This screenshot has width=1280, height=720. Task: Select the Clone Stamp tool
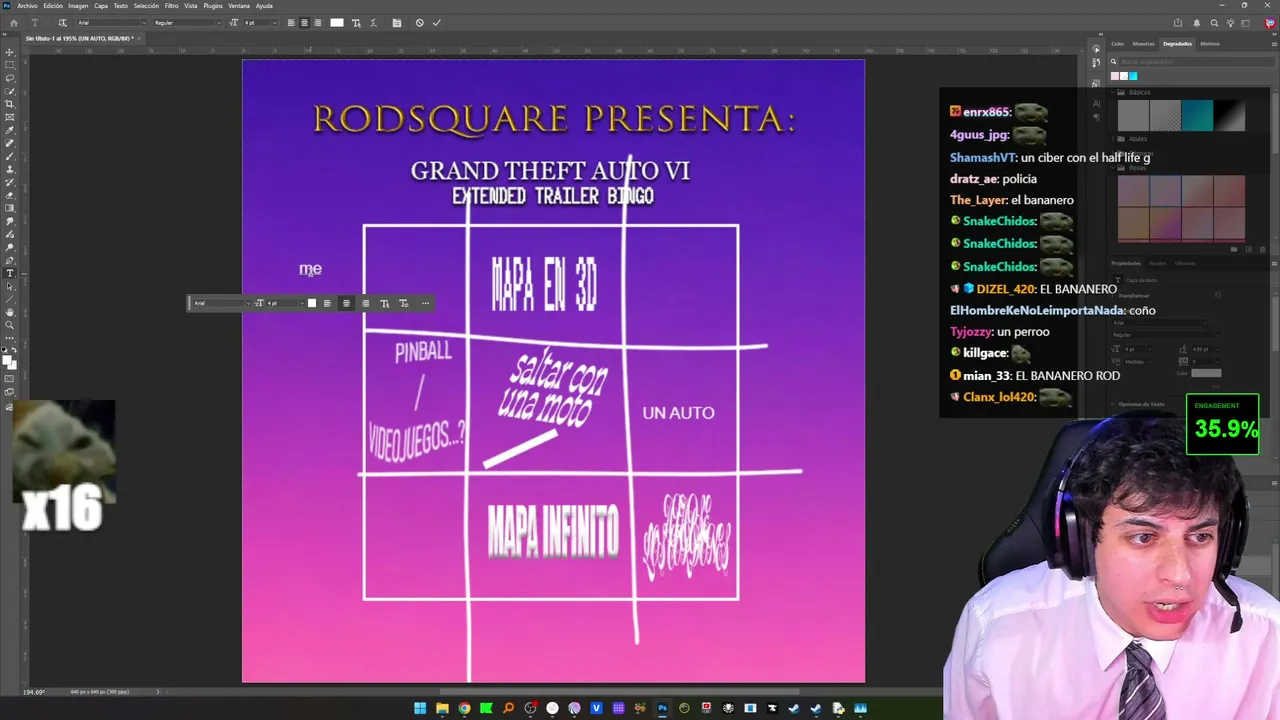coord(10,169)
